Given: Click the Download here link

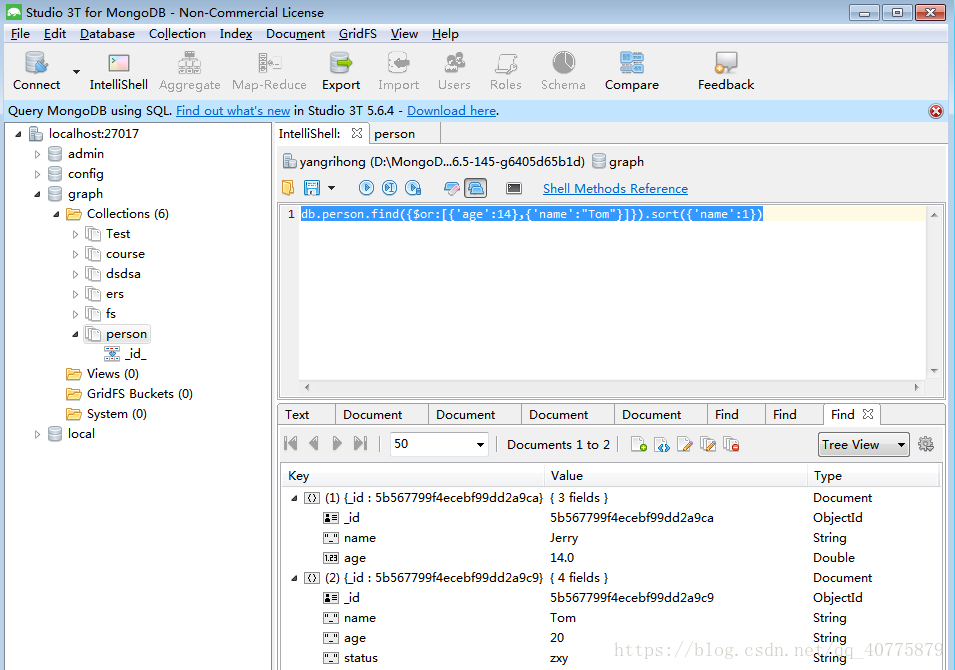Looking at the screenshot, I should pos(451,111).
